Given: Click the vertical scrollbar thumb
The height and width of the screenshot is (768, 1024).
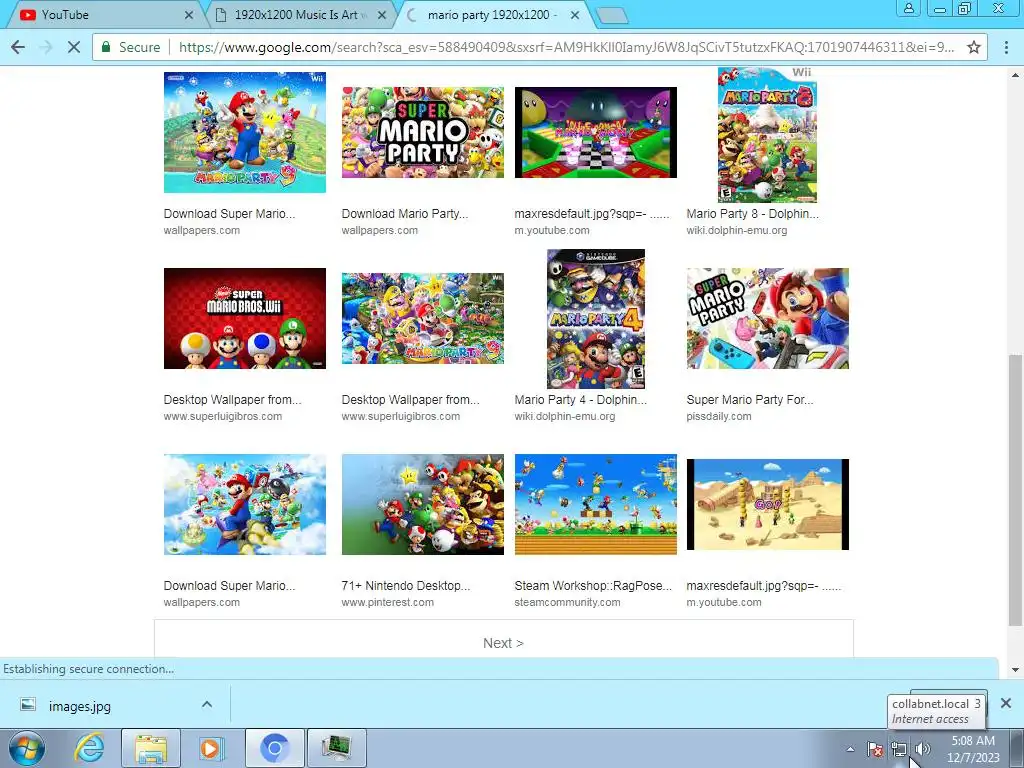Looking at the screenshot, I should point(1016,490).
